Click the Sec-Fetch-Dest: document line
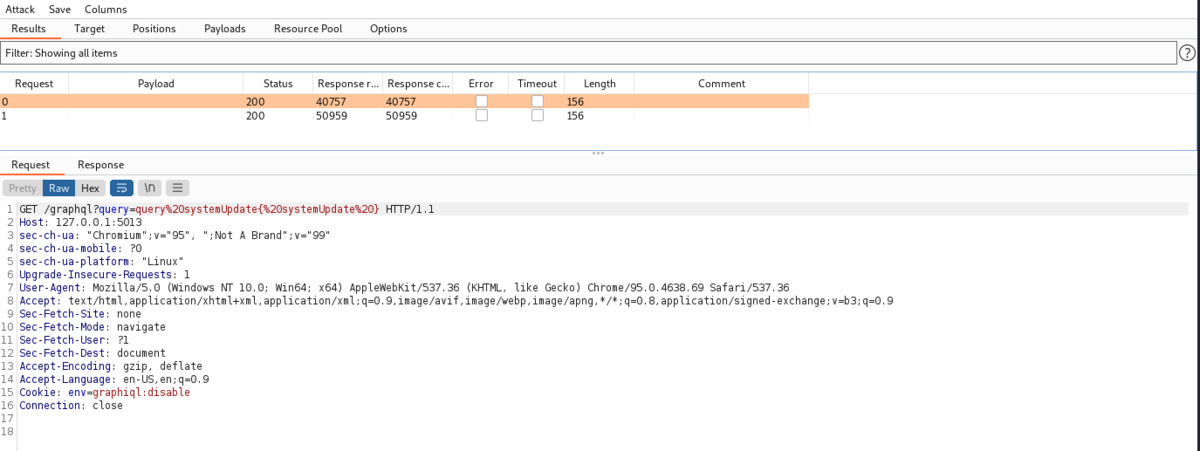This screenshot has width=1200, height=451. pyautogui.click(x=92, y=353)
